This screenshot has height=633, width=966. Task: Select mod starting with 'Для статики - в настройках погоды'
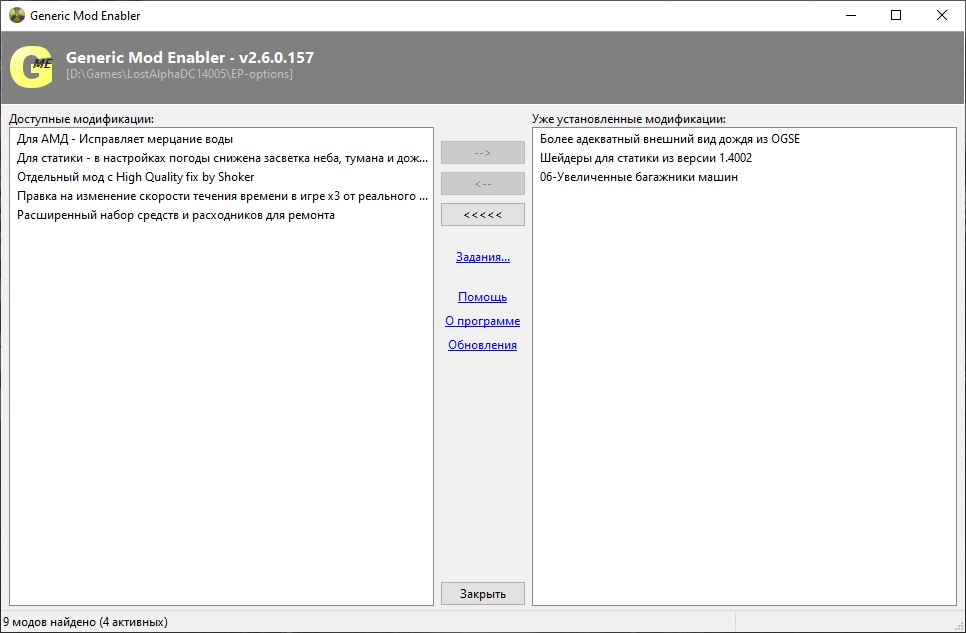[x=222, y=158]
